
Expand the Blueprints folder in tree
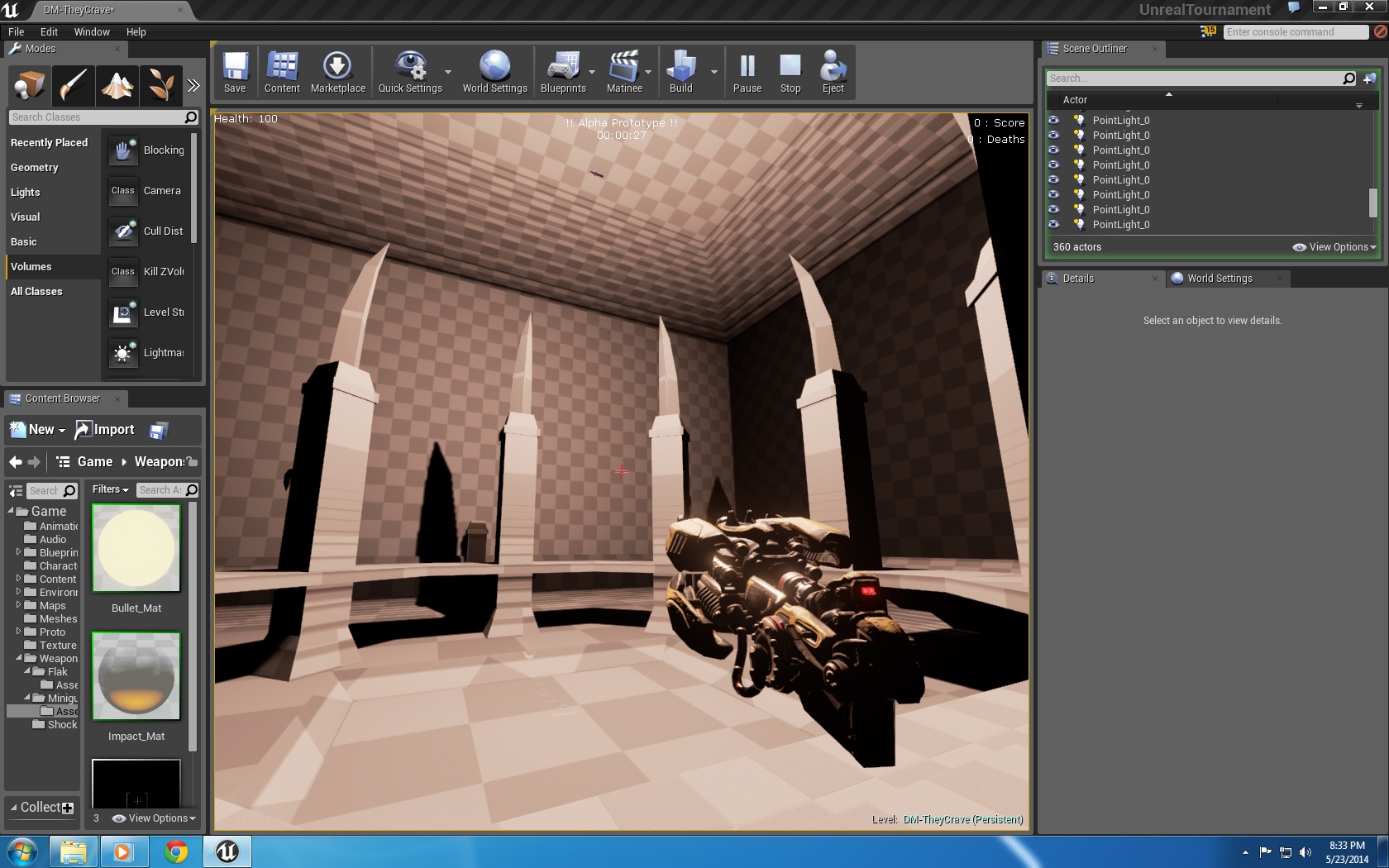pyautogui.click(x=18, y=552)
